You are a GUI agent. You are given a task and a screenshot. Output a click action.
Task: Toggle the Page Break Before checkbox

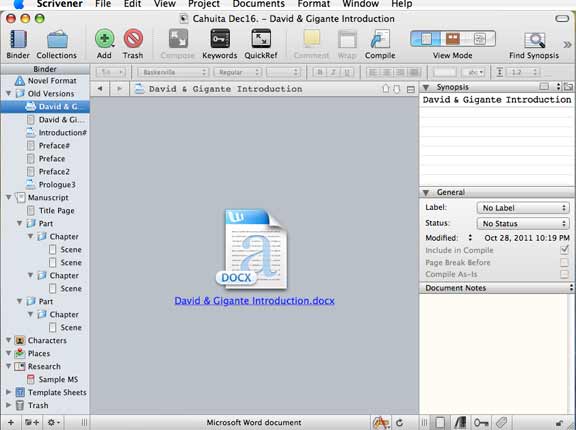(564, 262)
